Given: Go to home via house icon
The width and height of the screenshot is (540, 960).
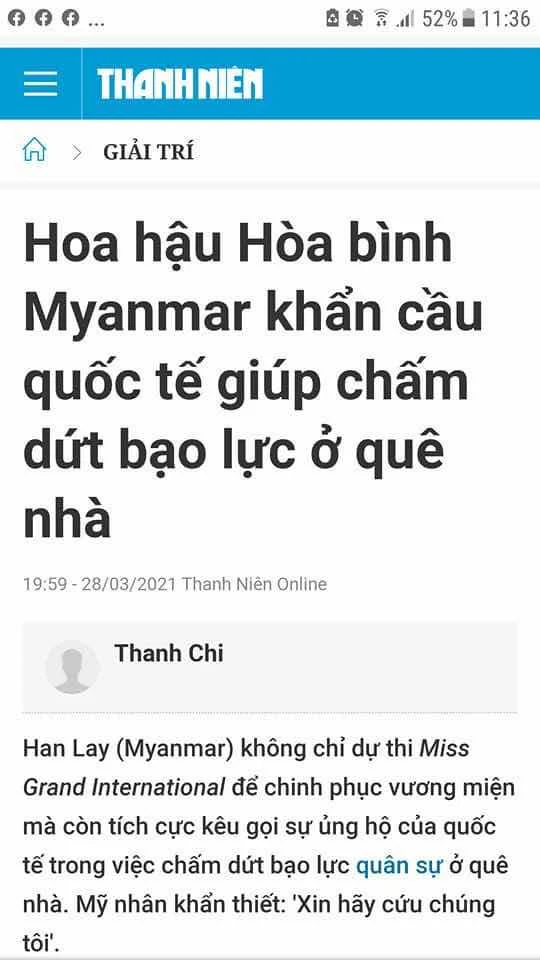Looking at the screenshot, I should click(34, 150).
